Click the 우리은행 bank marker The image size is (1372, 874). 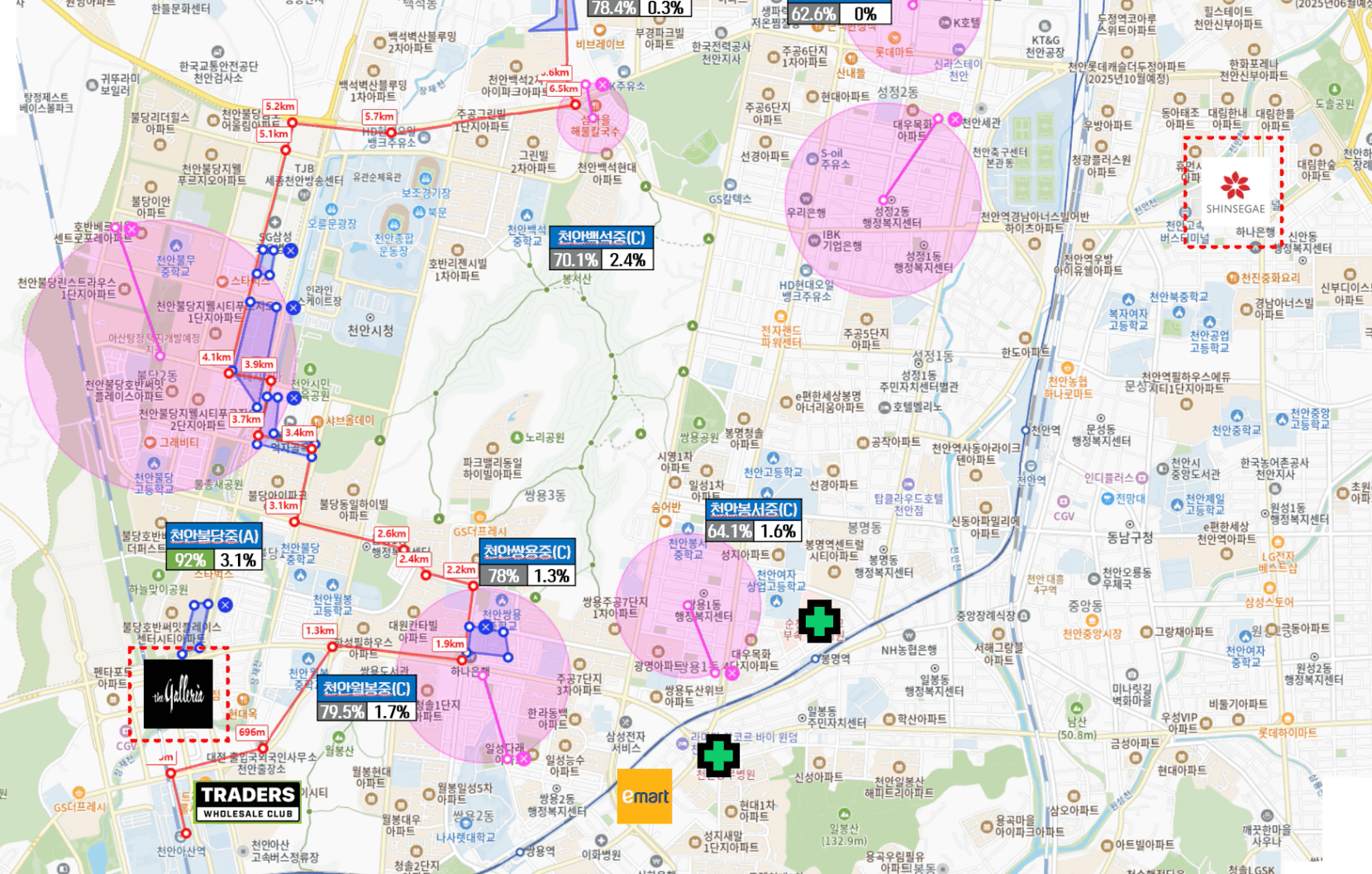coord(806,198)
